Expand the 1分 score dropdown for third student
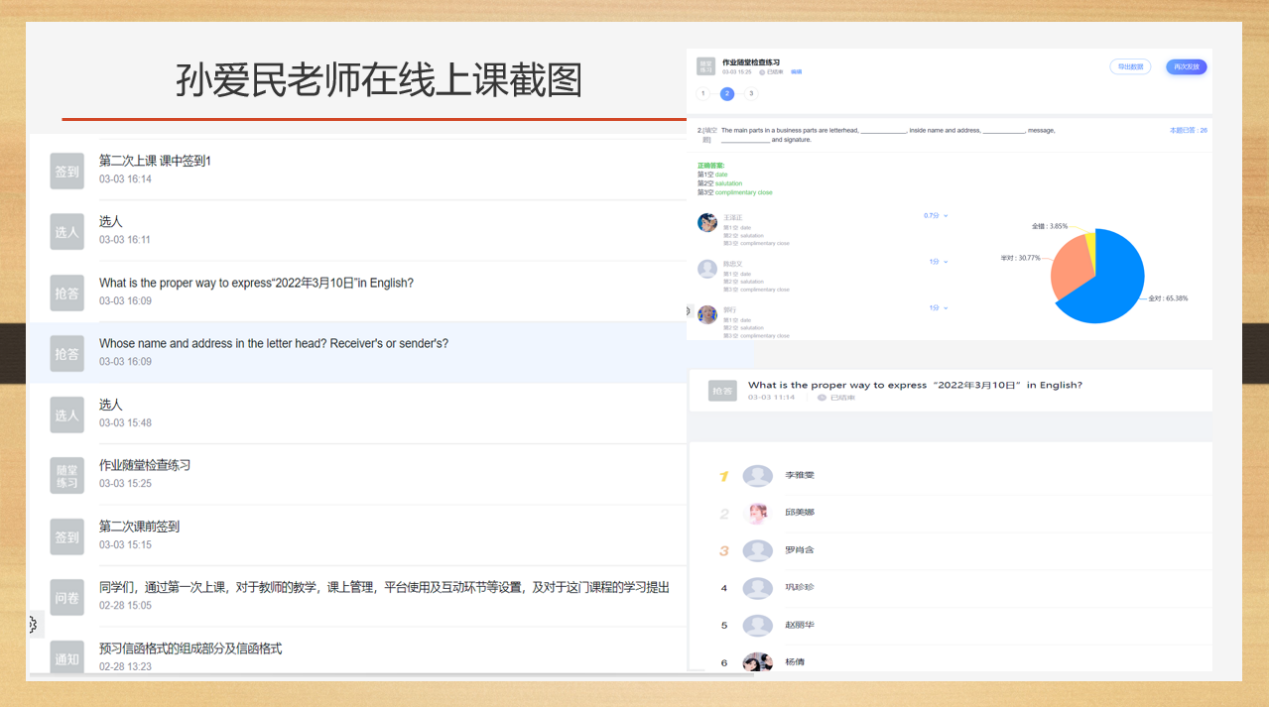The width and height of the screenshot is (1269, 707). tap(938, 308)
